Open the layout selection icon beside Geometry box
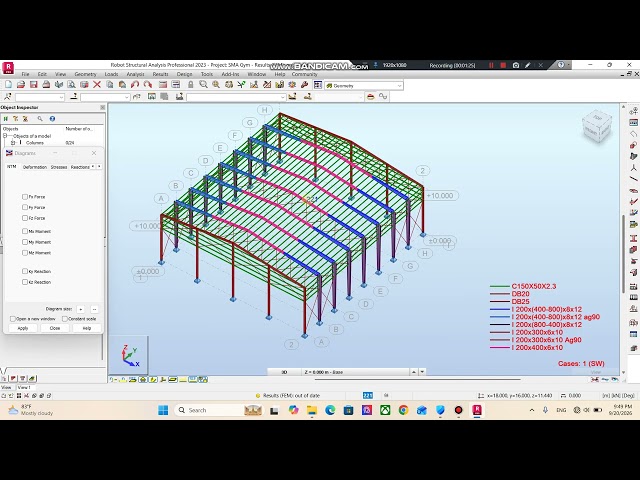Screen dimensions: 640x480 coord(318,85)
